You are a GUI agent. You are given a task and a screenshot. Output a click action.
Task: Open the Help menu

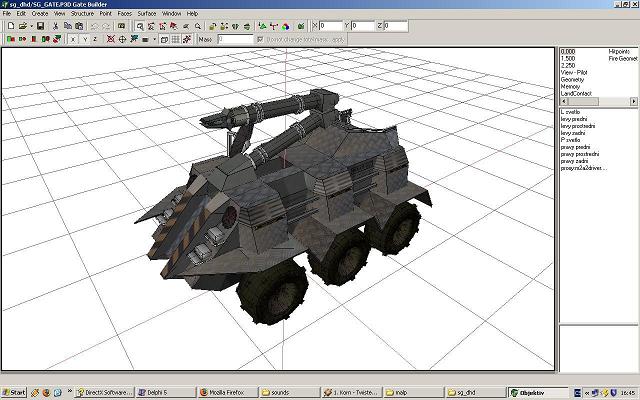coord(192,13)
